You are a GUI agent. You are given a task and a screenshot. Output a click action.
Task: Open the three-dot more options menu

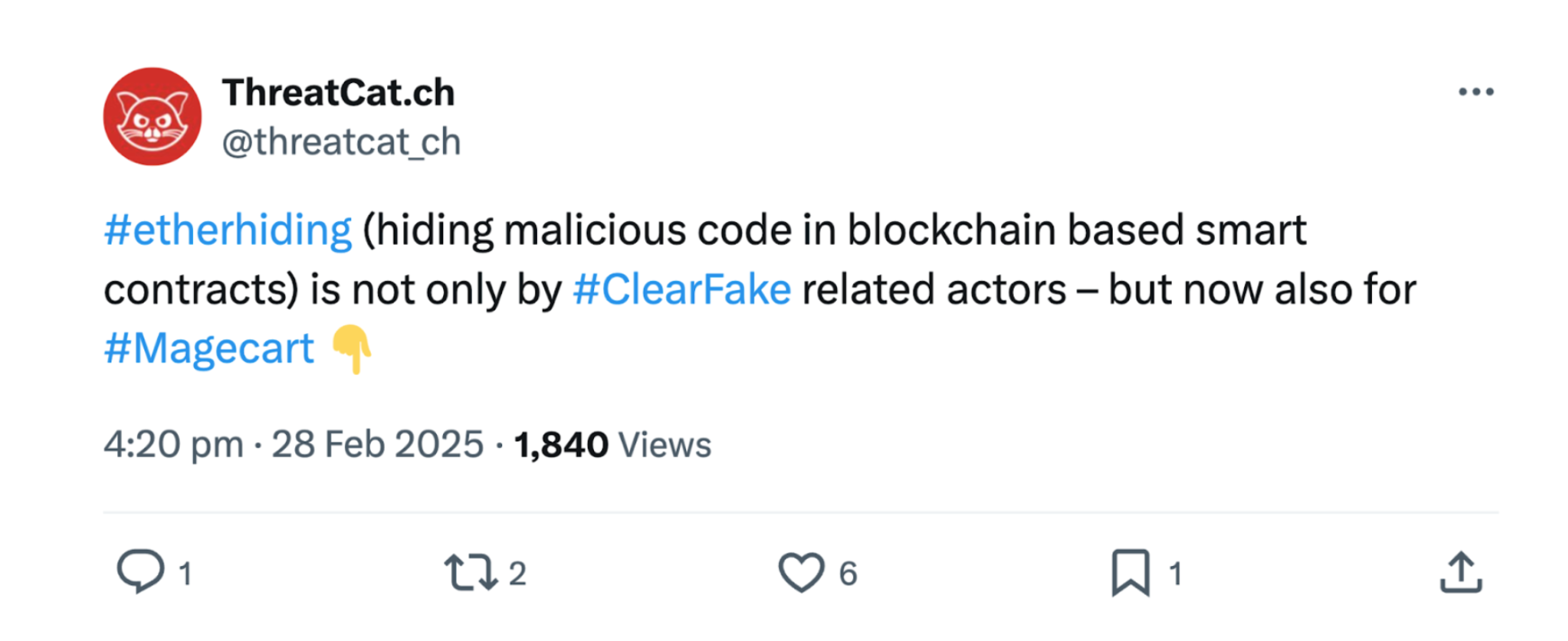pos(1475,92)
